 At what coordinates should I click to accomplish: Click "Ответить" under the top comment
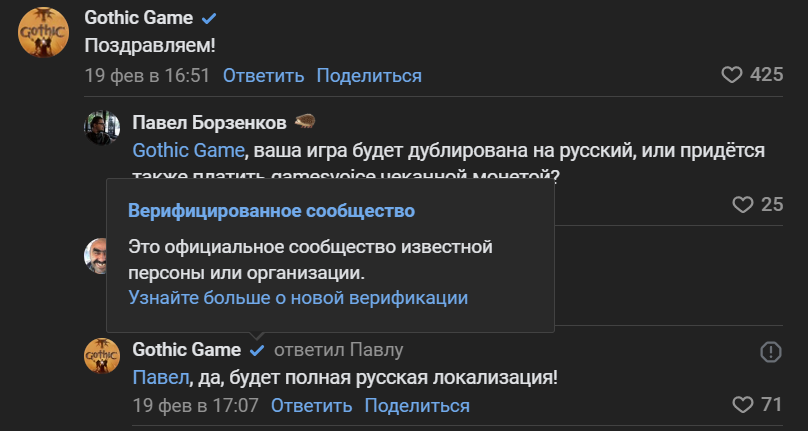(x=263, y=75)
